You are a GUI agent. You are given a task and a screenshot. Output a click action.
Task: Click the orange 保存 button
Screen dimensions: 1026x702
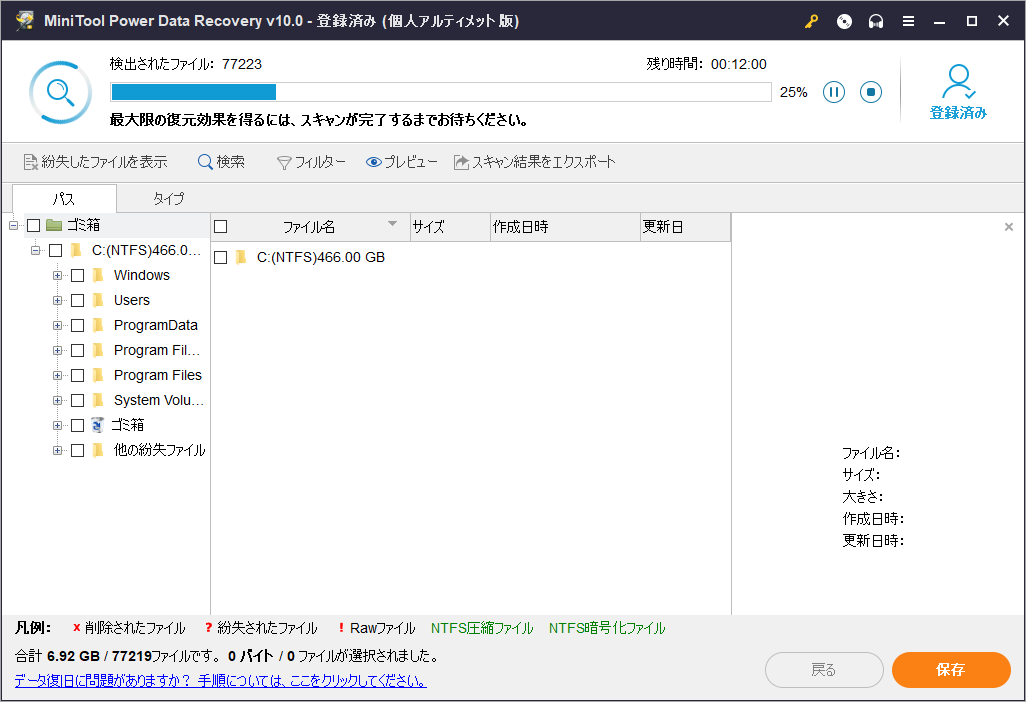pos(950,670)
